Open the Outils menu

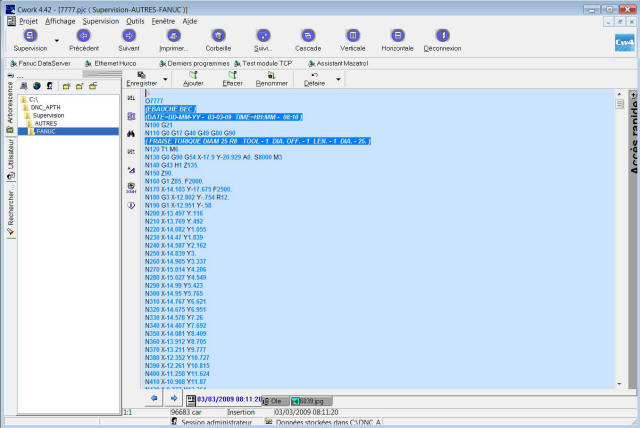click(136, 20)
